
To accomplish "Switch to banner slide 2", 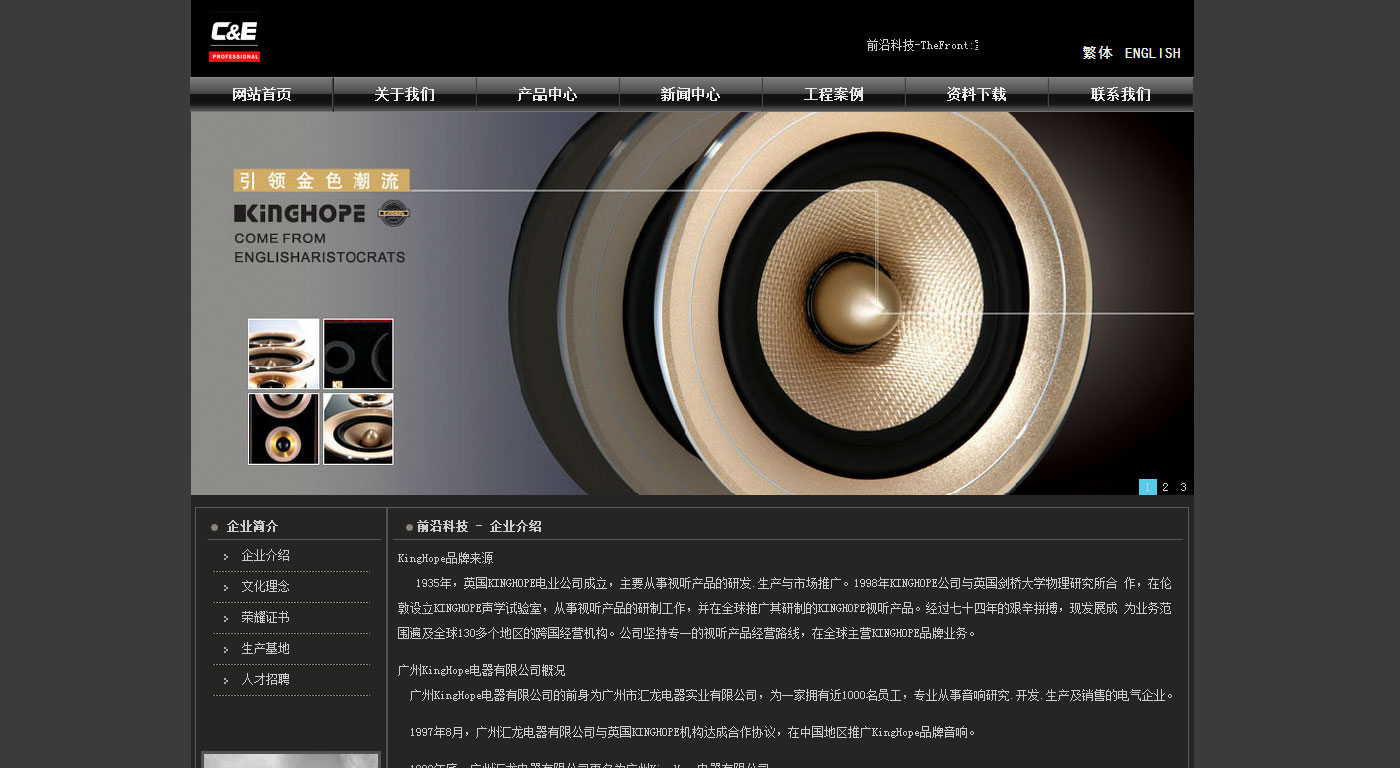I will click(1166, 487).
